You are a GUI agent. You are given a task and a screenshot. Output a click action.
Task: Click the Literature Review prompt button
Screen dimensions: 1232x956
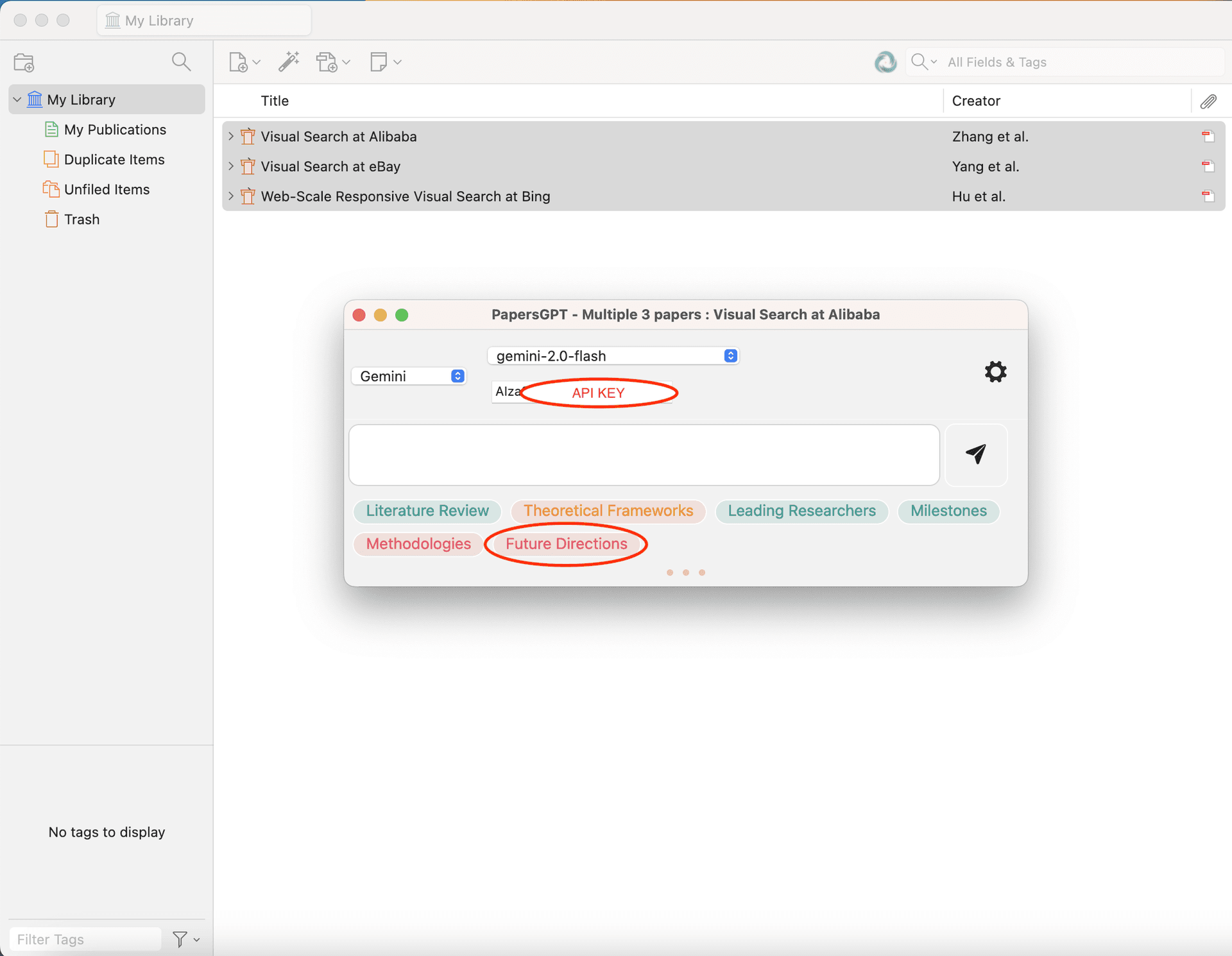(x=427, y=511)
